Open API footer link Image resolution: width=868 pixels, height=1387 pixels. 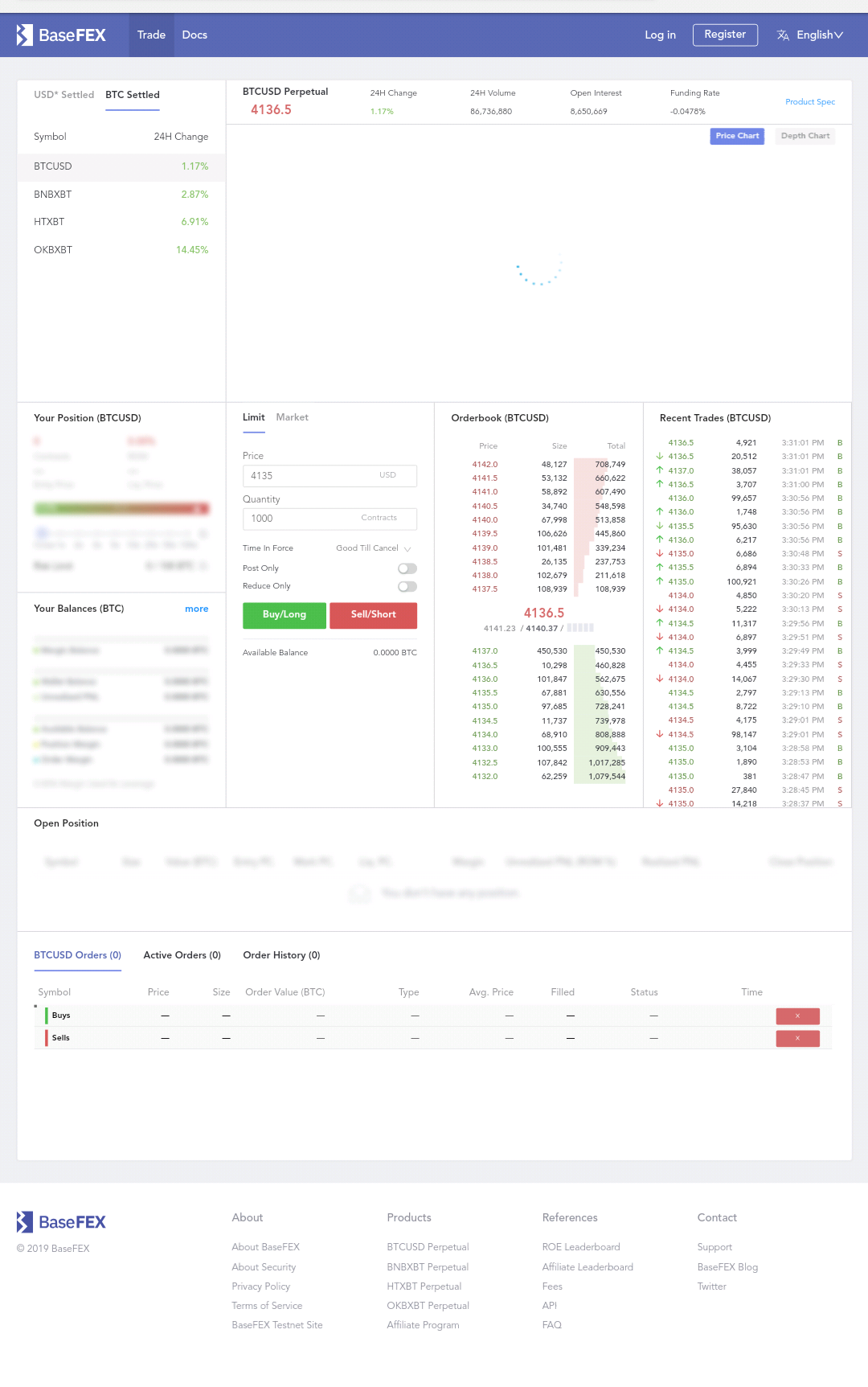click(550, 1306)
